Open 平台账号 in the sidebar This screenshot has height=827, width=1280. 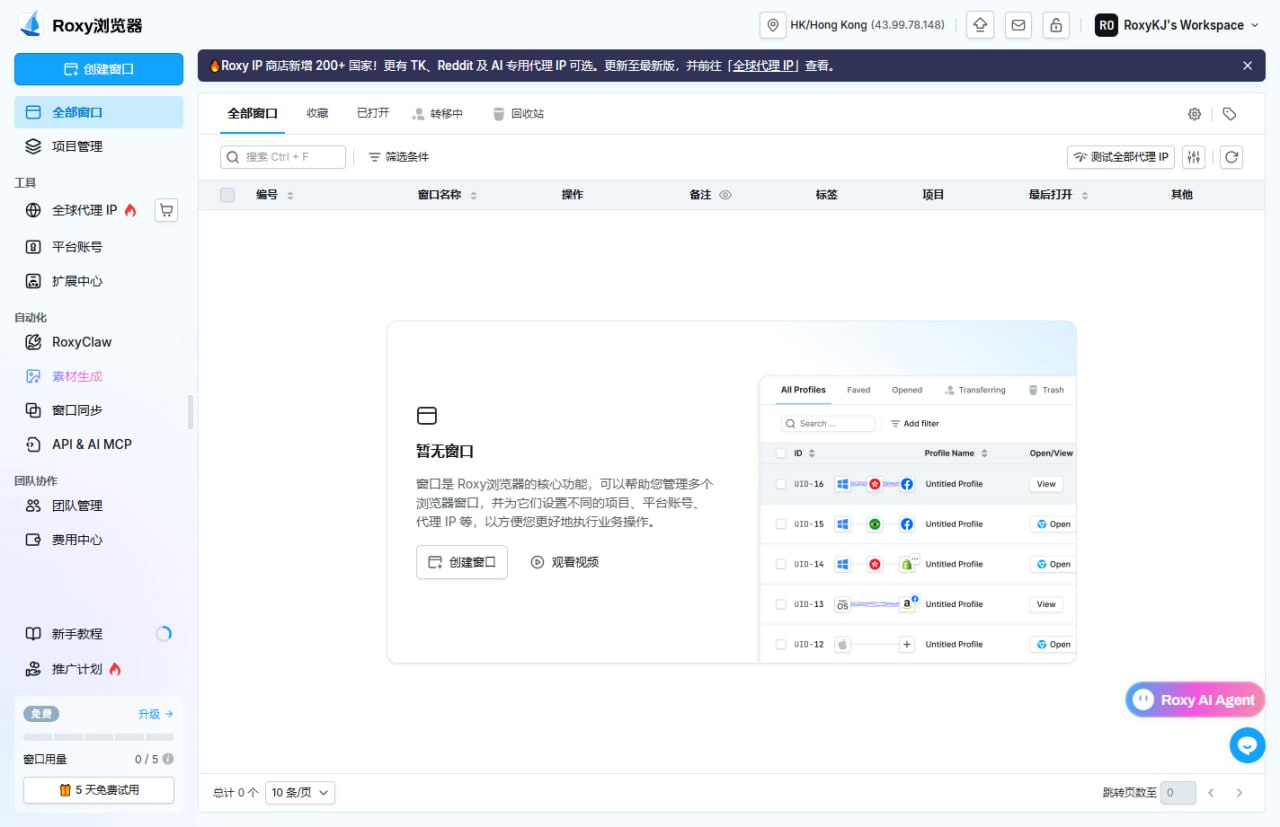[99, 247]
